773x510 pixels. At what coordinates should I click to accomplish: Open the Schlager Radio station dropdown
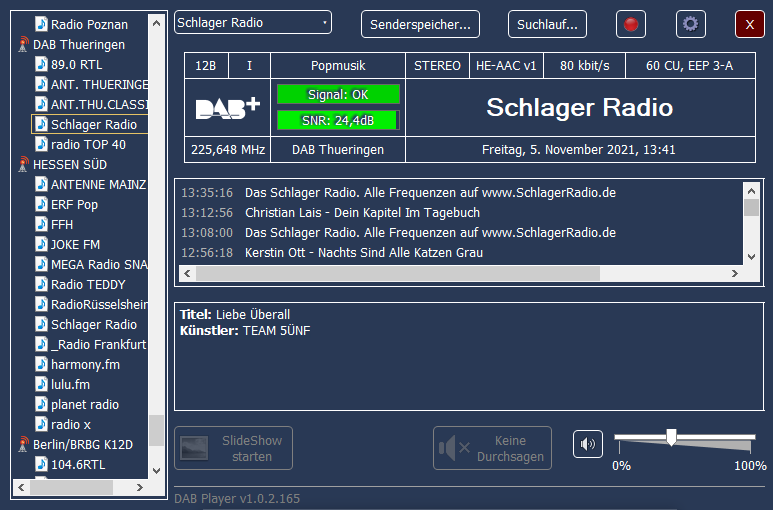tap(252, 23)
